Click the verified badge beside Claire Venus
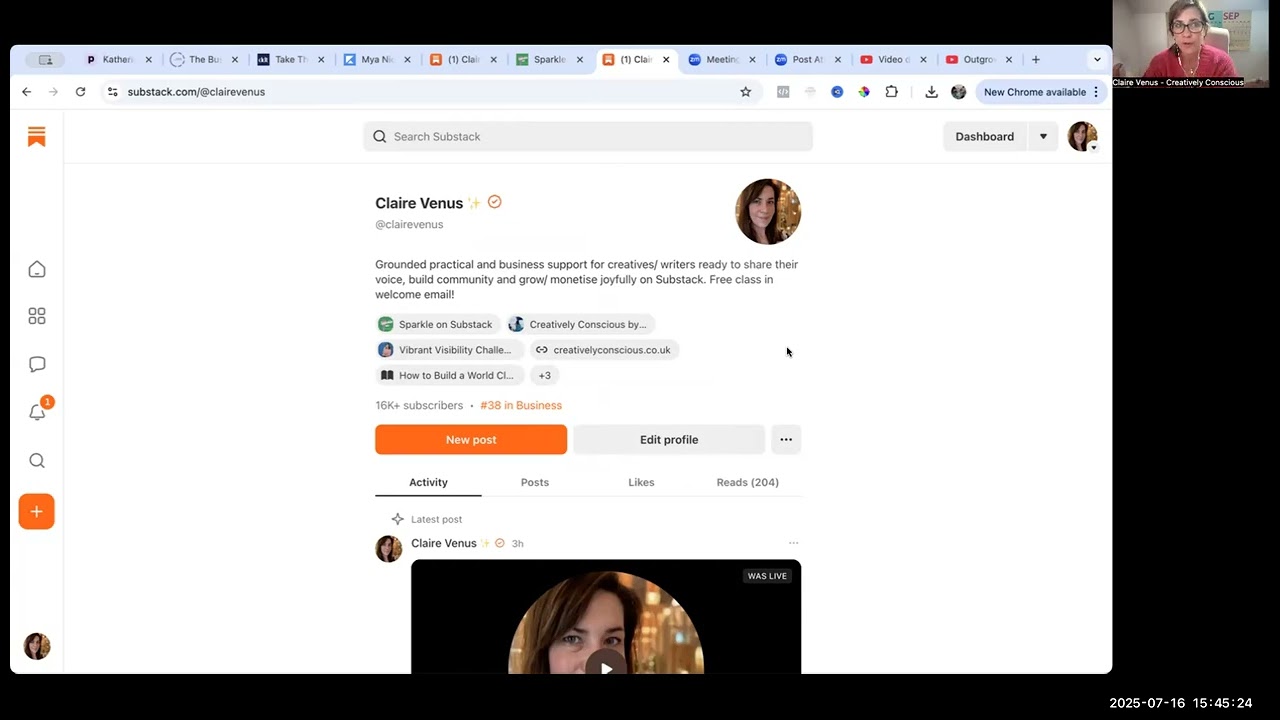Screen dimensions: 1280x720 [x=494, y=202]
